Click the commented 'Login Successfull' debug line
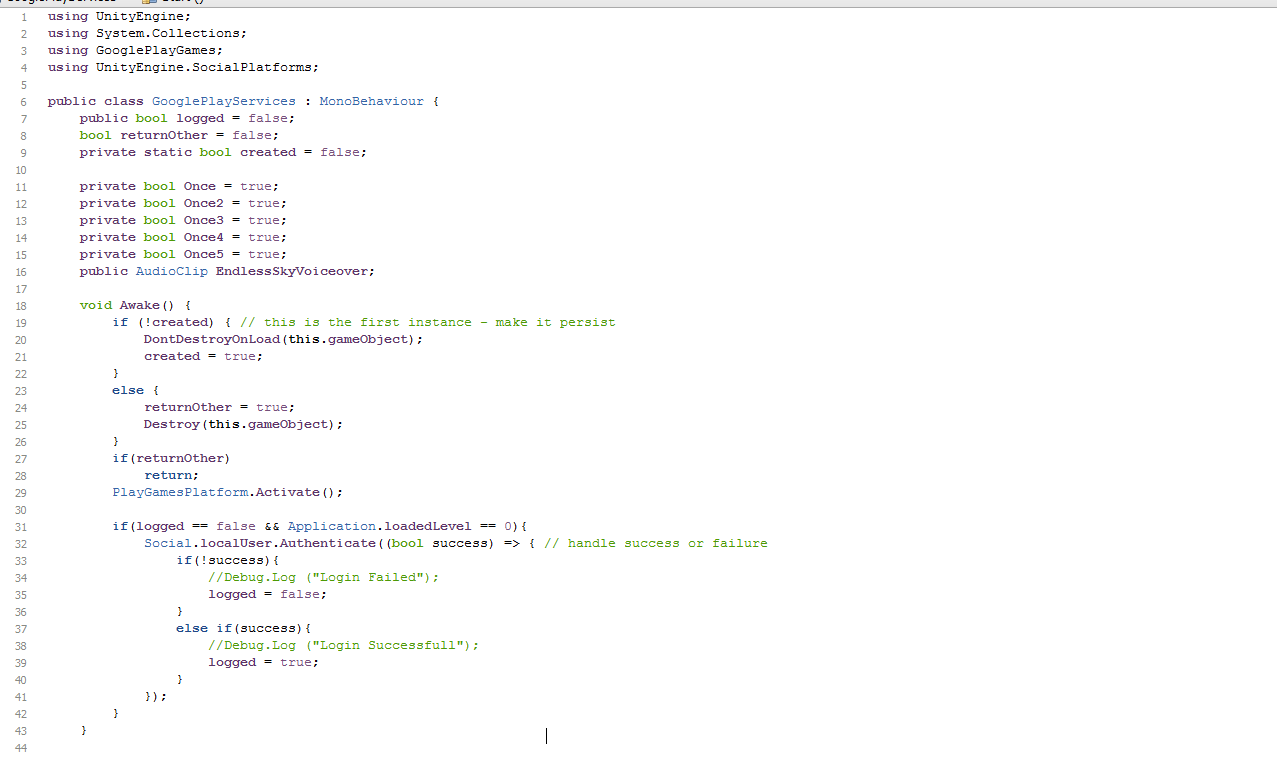The width and height of the screenshot is (1277, 760). (344, 645)
